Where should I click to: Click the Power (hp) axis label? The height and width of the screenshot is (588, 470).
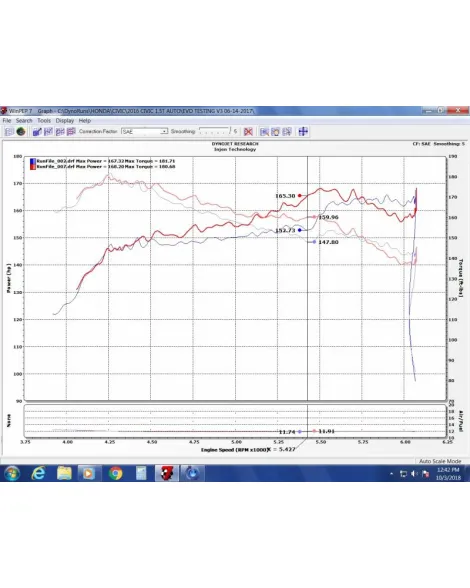tap(9, 278)
